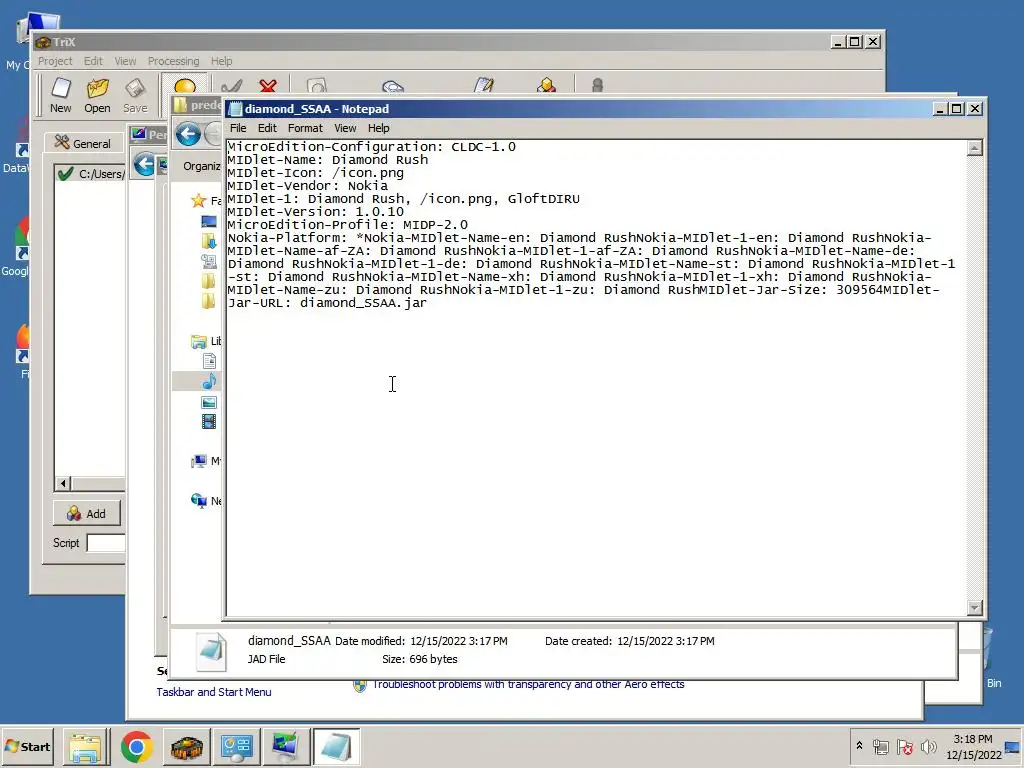Select the C:/Users/ entry in TriX list
The width and height of the screenshot is (1024, 768).
coord(91,174)
